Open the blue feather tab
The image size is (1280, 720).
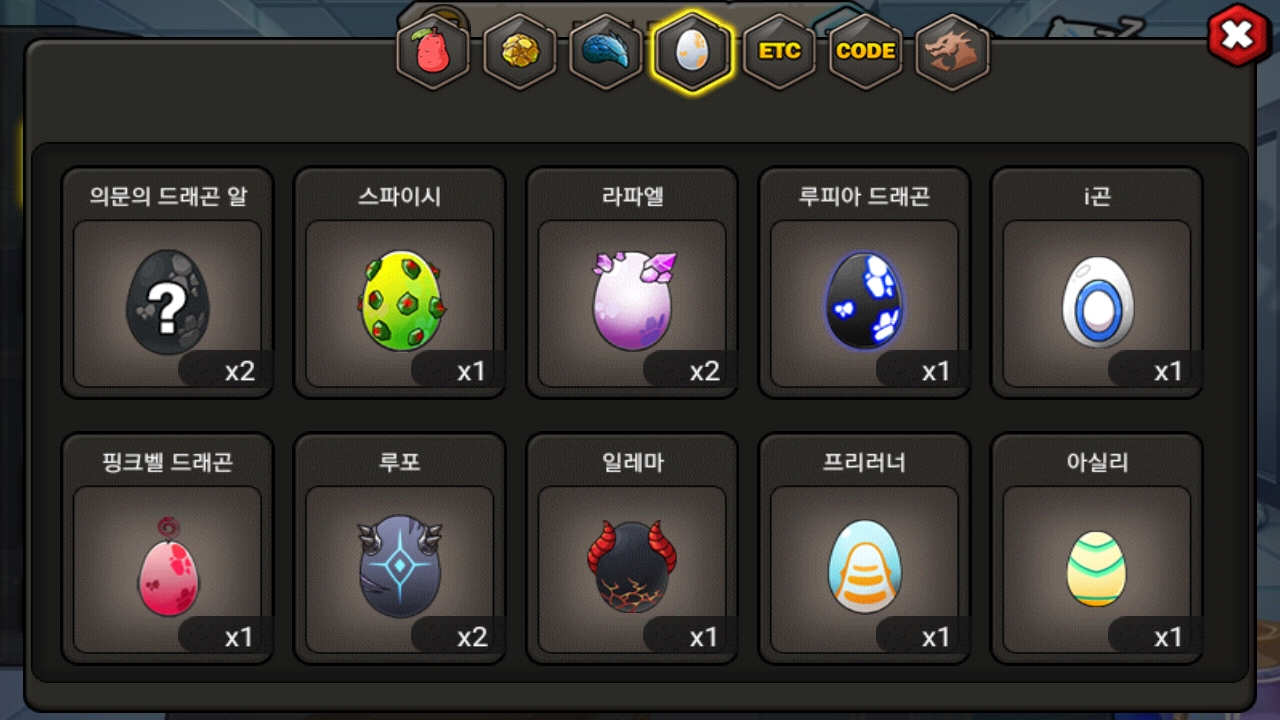pos(606,52)
